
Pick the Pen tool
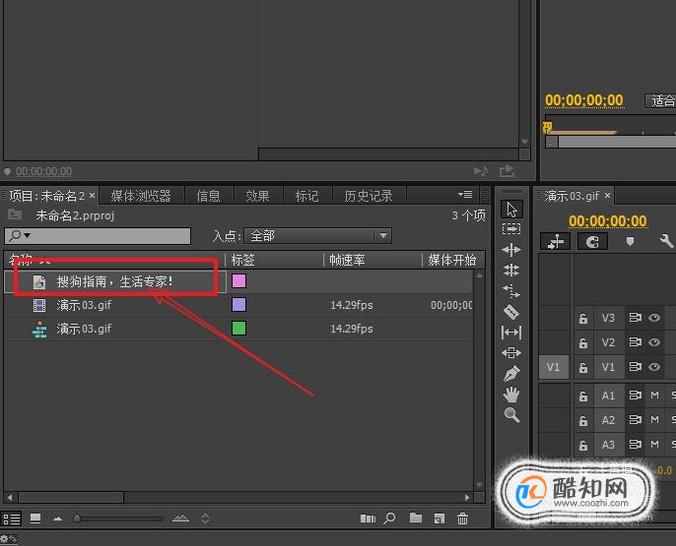pos(511,373)
